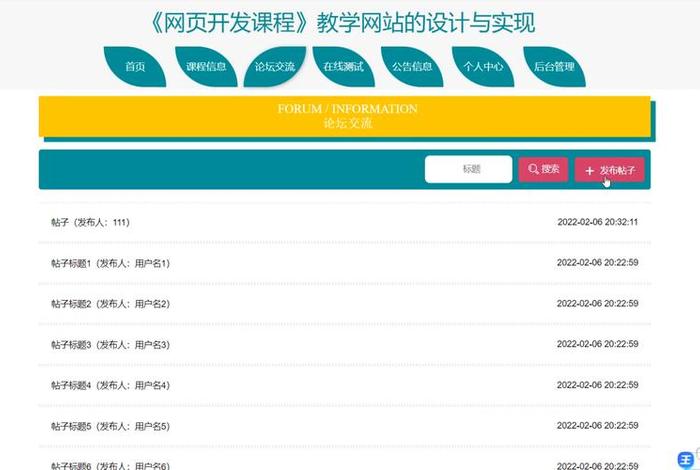Click the timestamp on 帖子标题3 row
Screen dimensions: 700x470
(597, 344)
